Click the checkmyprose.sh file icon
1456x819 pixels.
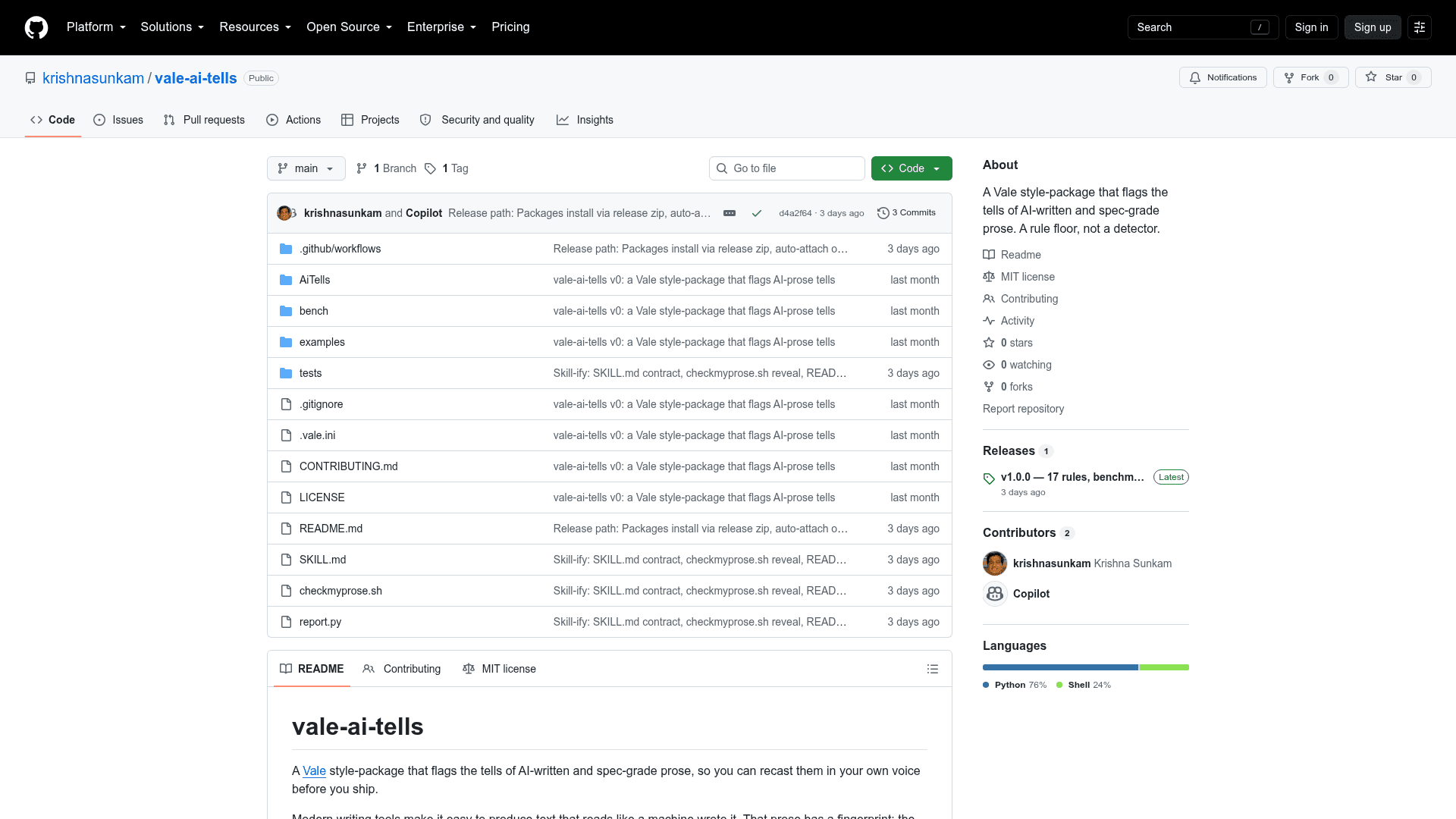coord(286,591)
